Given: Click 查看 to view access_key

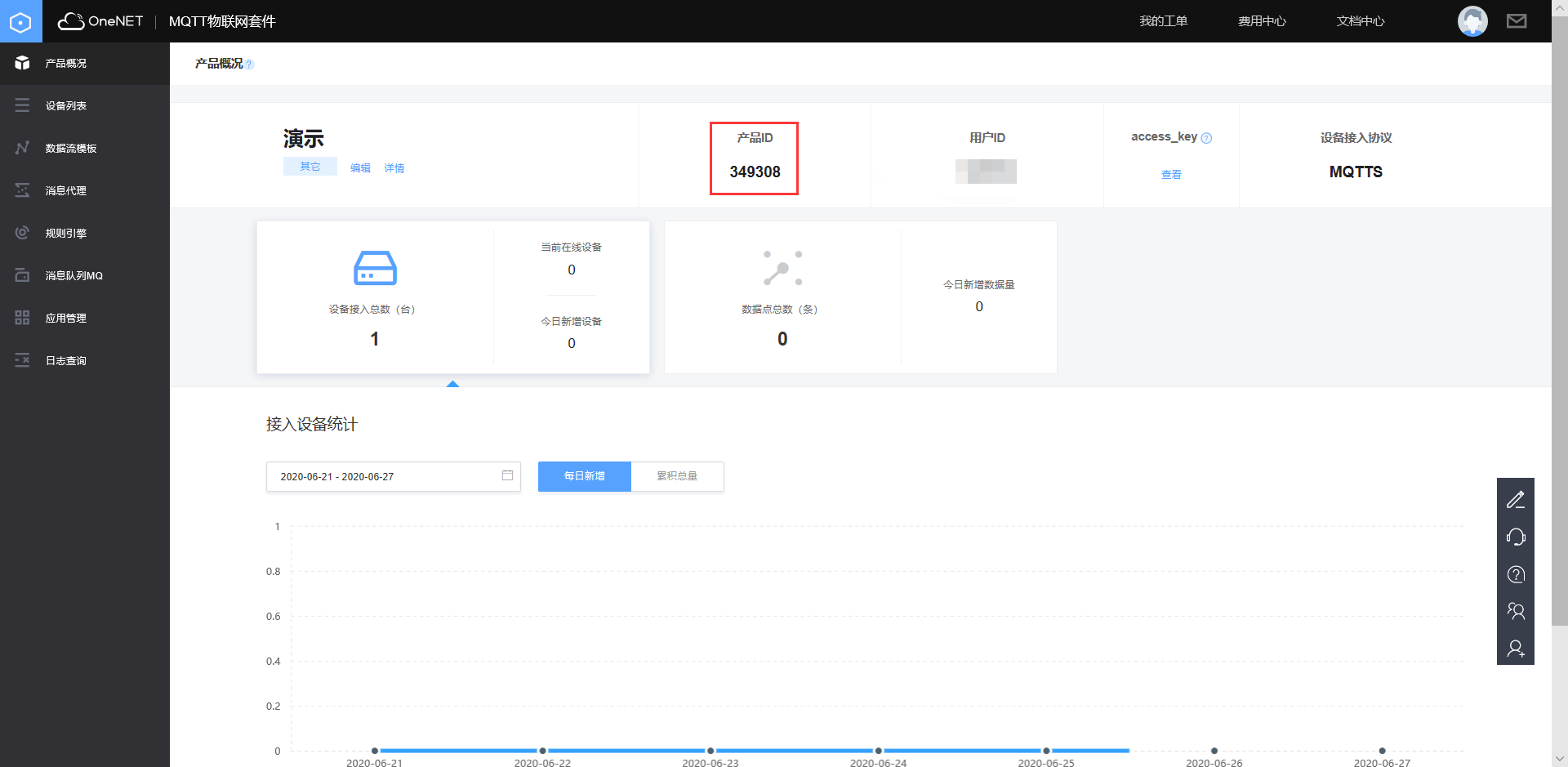Looking at the screenshot, I should (x=1171, y=175).
